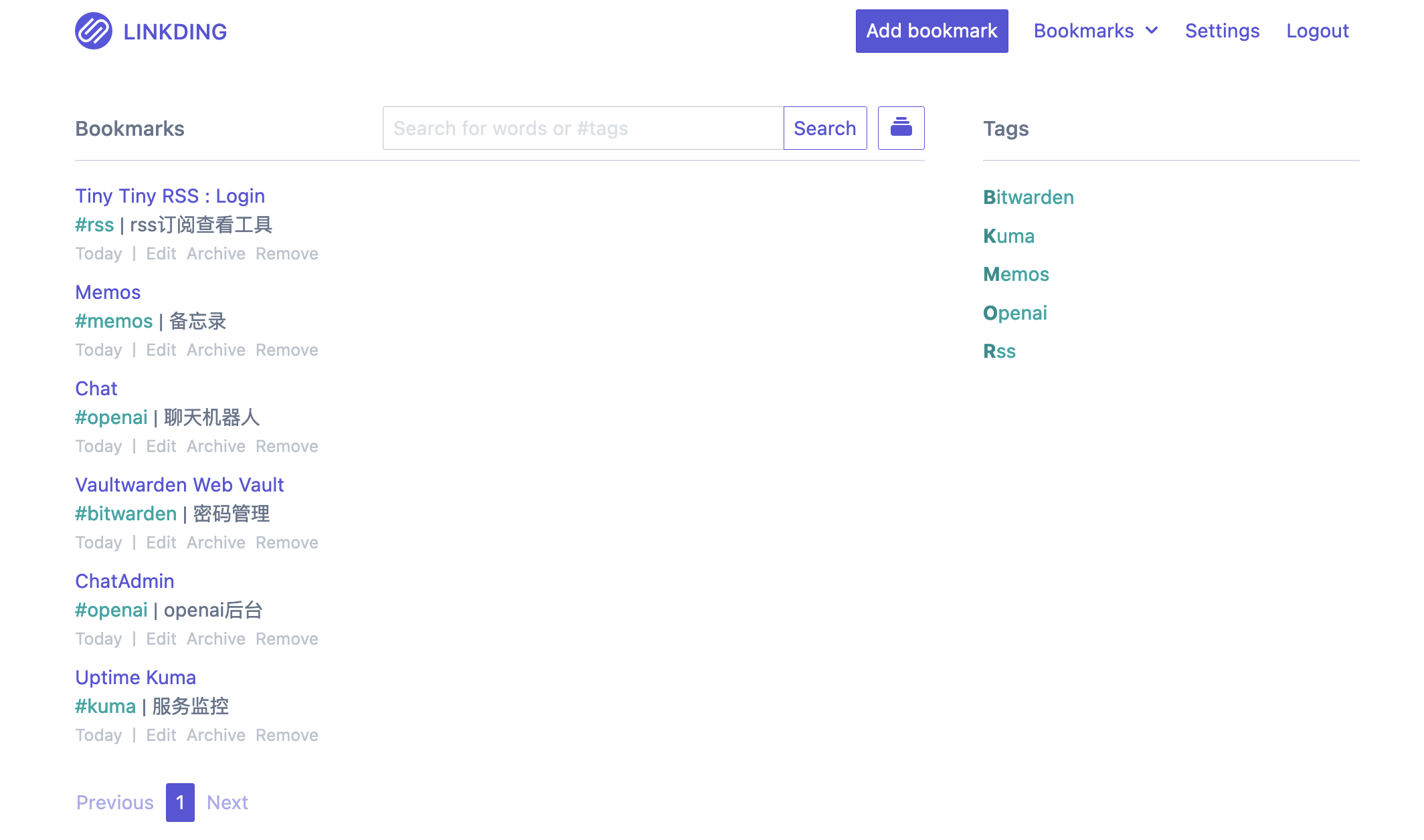Screen dimensions: 1424x840
Task: Click the Tags heading
Action: click(x=1006, y=128)
